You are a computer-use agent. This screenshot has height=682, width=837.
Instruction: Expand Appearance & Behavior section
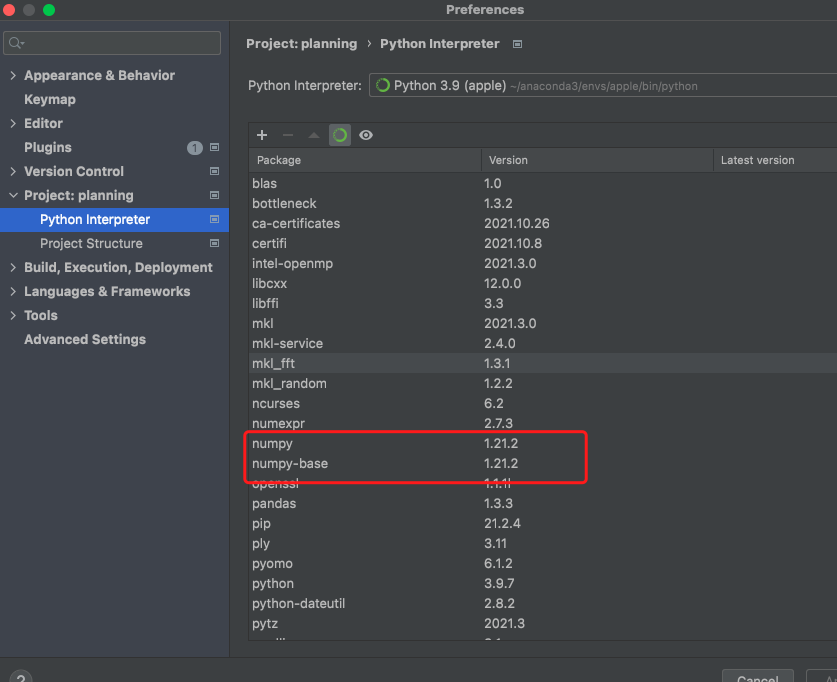pyautogui.click(x=13, y=75)
